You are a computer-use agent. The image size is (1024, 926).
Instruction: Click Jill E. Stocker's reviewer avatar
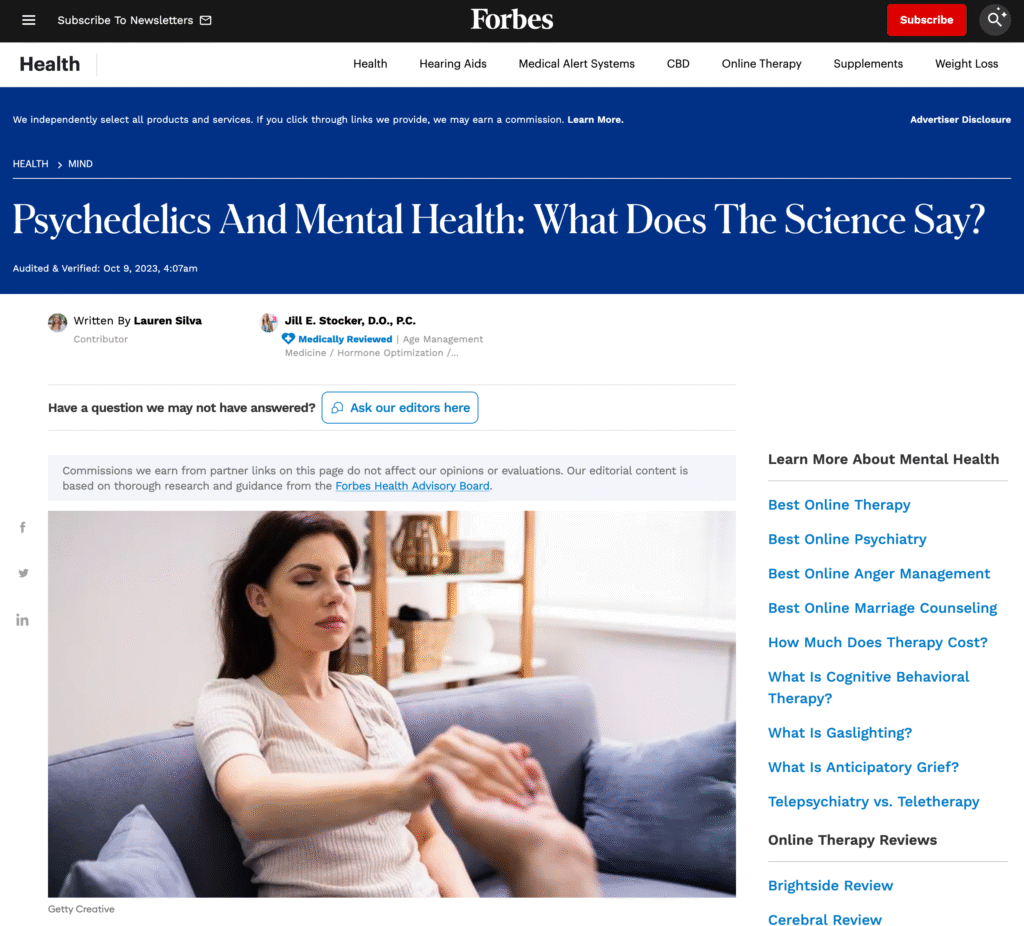coord(268,323)
